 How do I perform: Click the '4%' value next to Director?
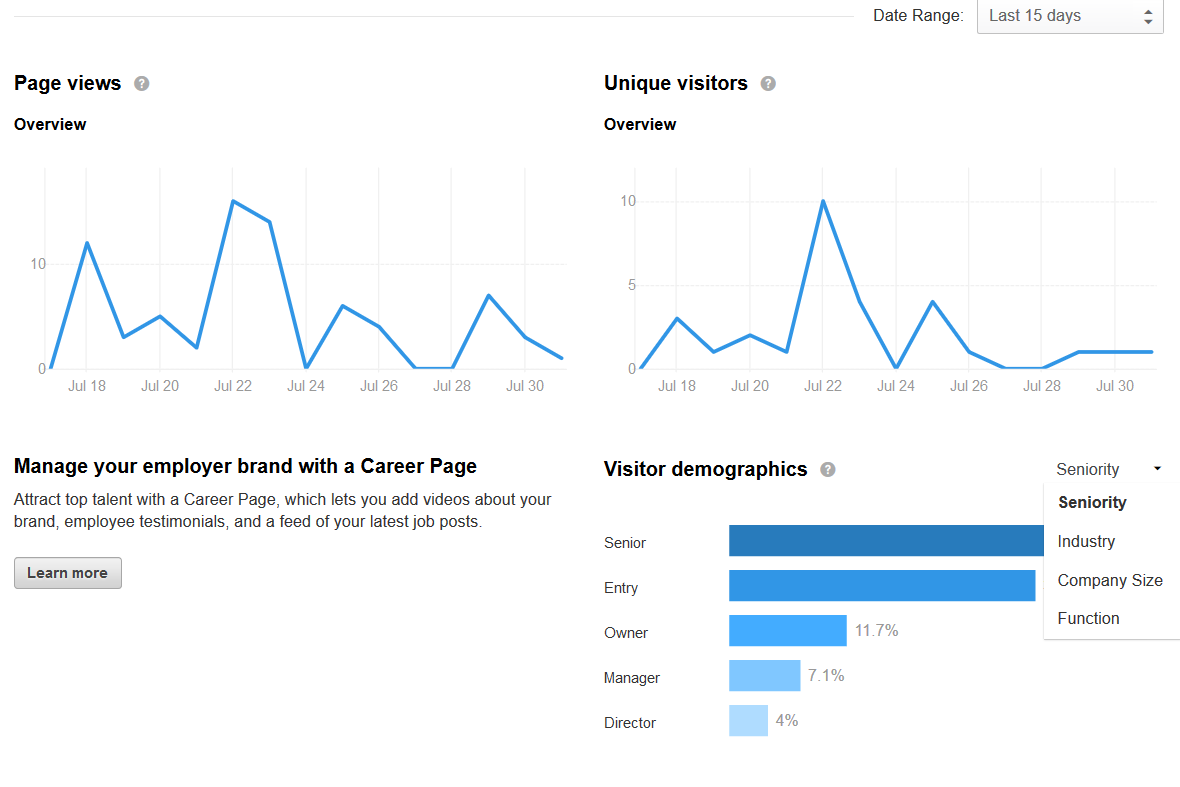pyautogui.click(x=787, y=721)
